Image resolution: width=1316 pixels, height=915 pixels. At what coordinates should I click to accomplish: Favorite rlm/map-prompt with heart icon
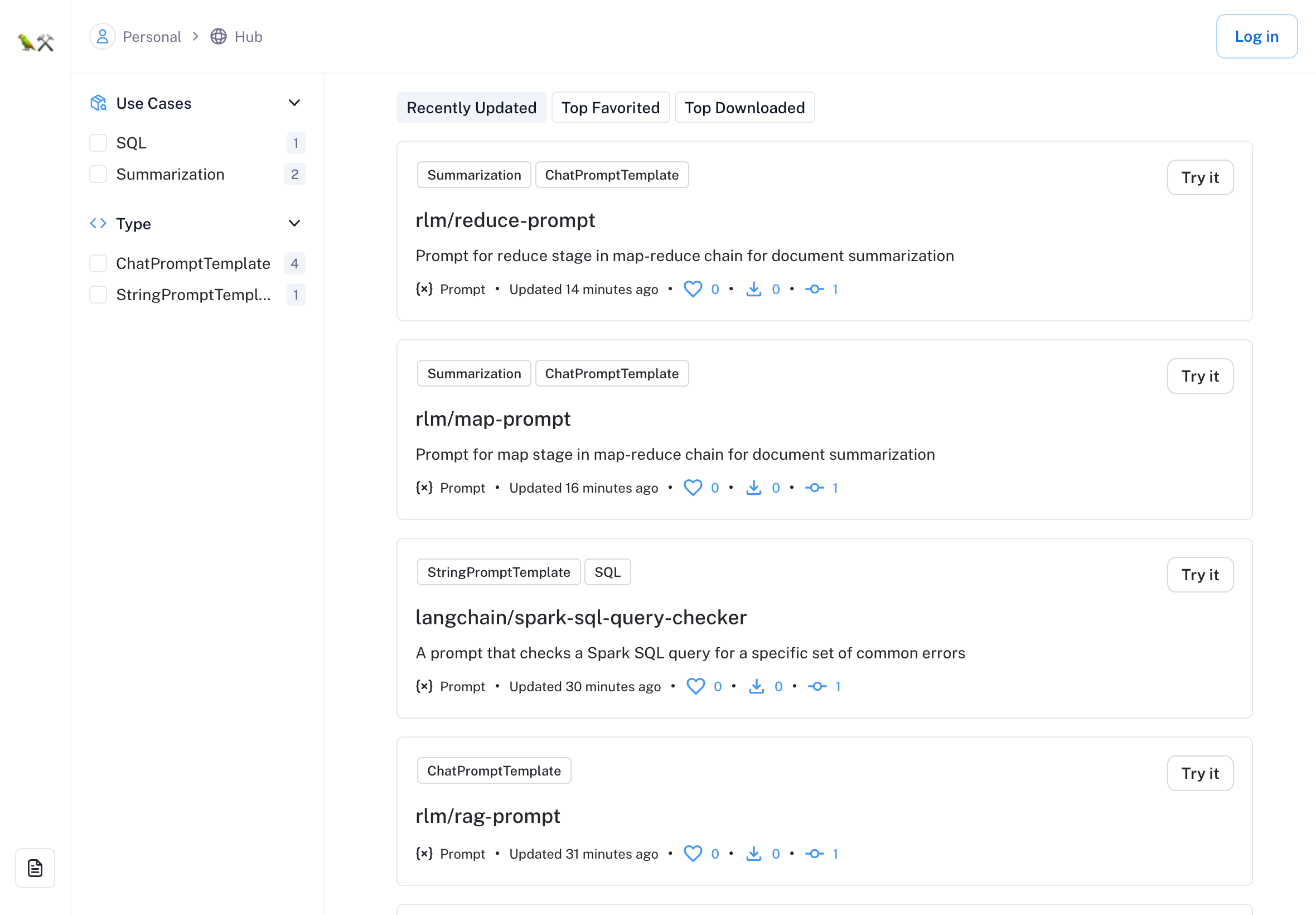693,488
